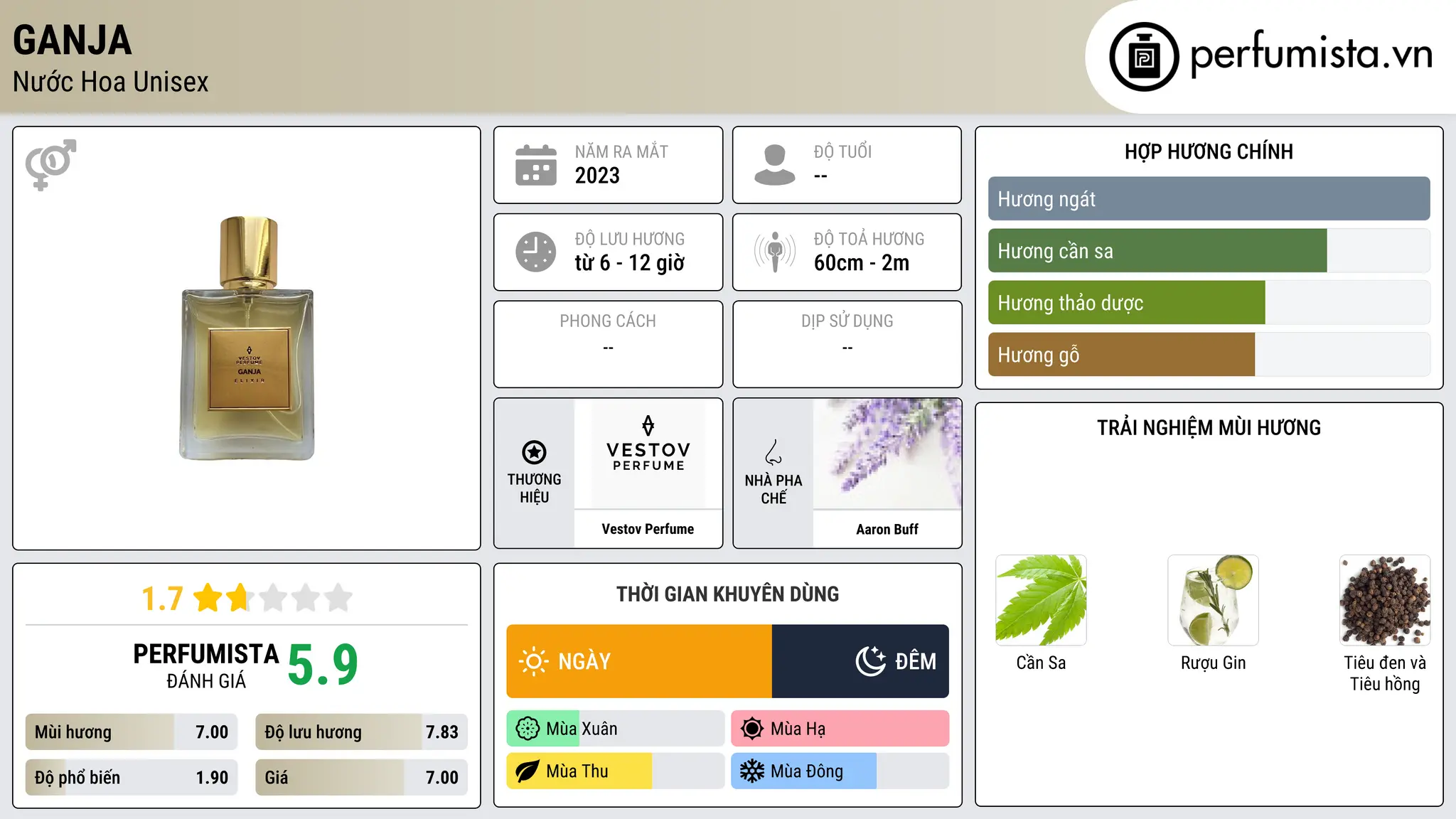Screen dimensions: 1456x819
Task: Click the clock icon beside Độ lưu hương
Action: click(536, 252)
